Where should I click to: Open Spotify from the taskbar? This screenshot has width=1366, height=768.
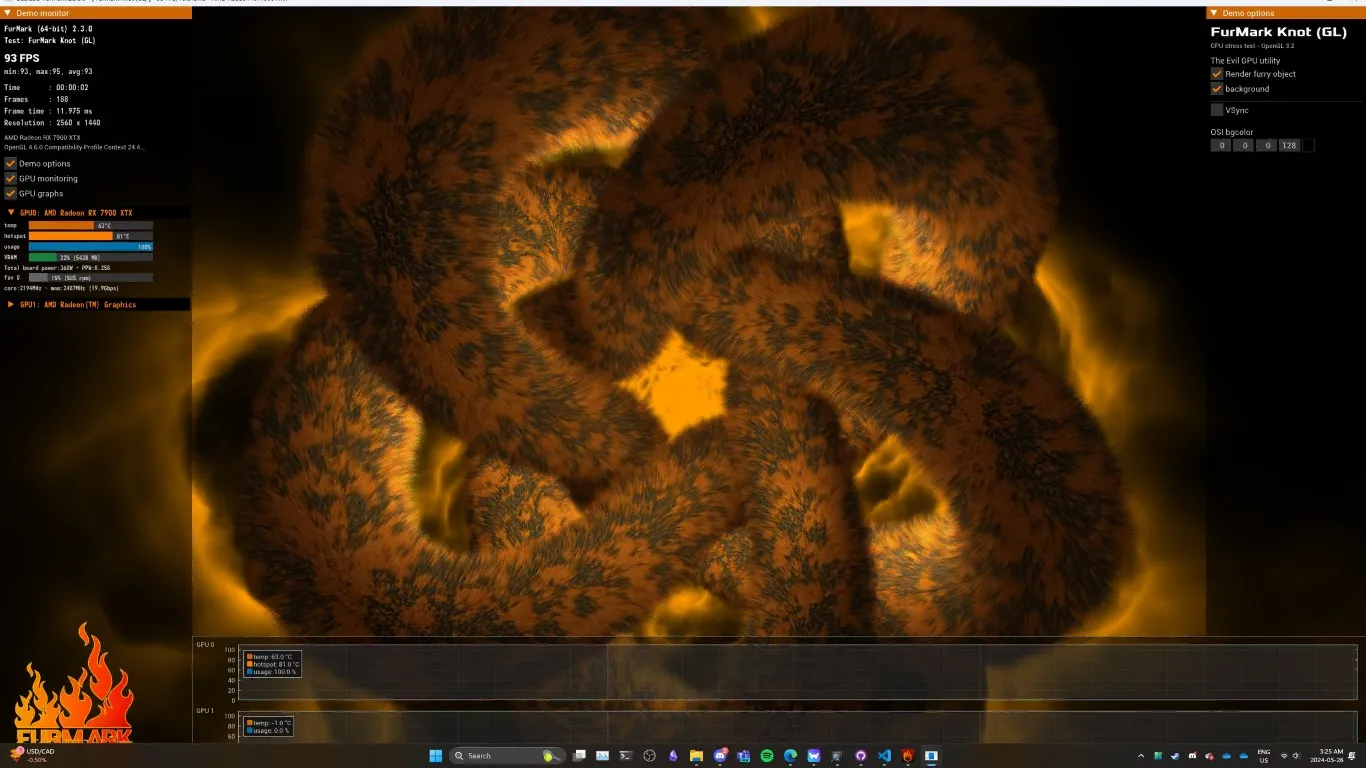coord(766,755)
